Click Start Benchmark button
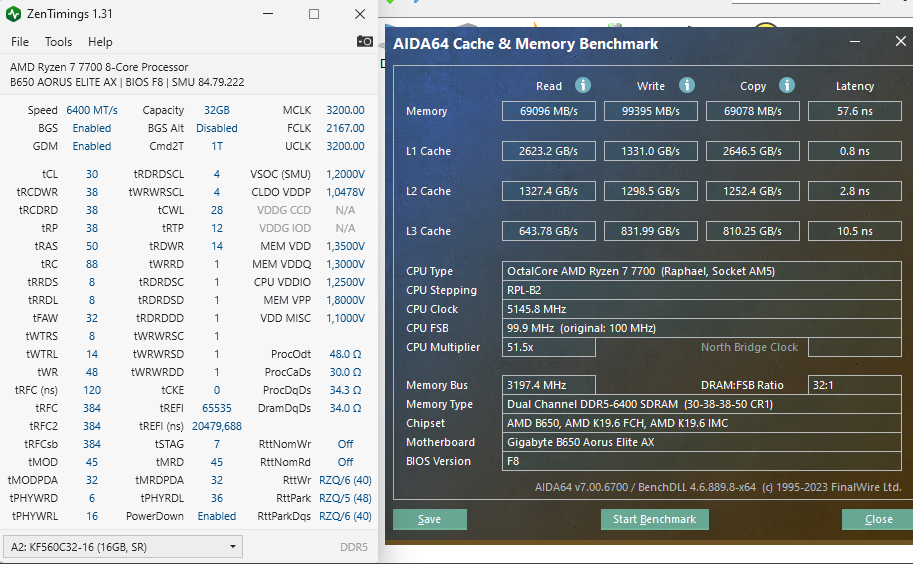This screenshot has width=913, height=564. click(x=654, y=519)
